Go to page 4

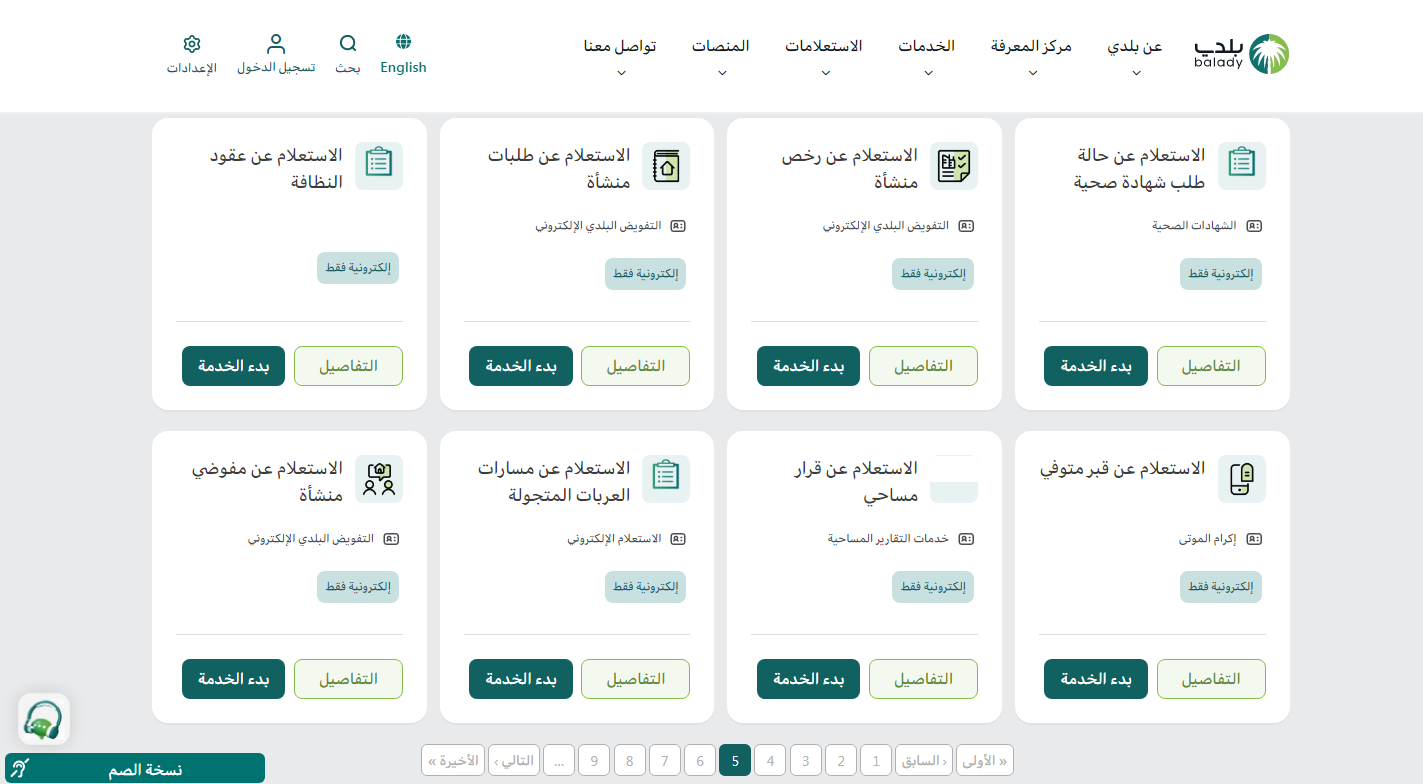[x=770, y=761]
